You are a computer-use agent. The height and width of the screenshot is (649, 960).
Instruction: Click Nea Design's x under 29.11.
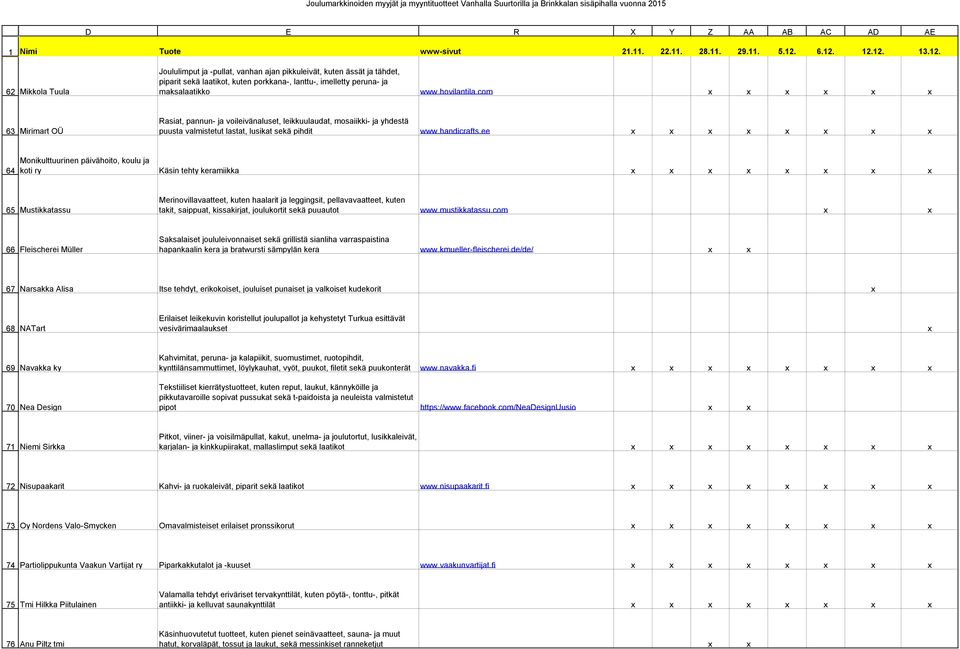coord(749,408)
